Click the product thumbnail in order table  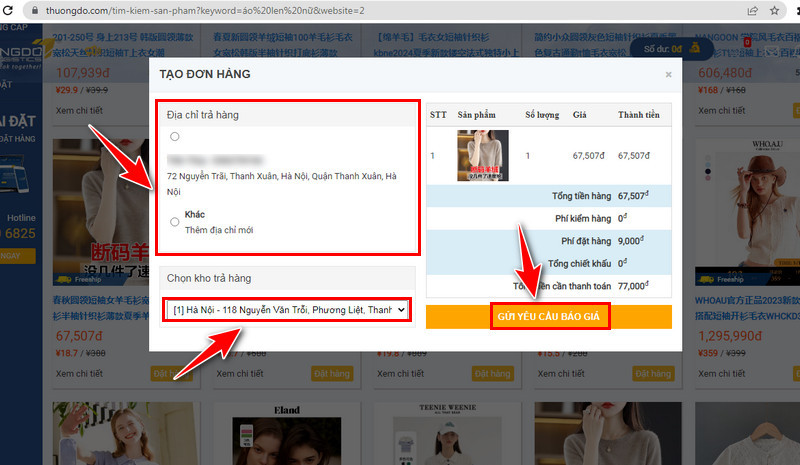[x=483, y=155]
